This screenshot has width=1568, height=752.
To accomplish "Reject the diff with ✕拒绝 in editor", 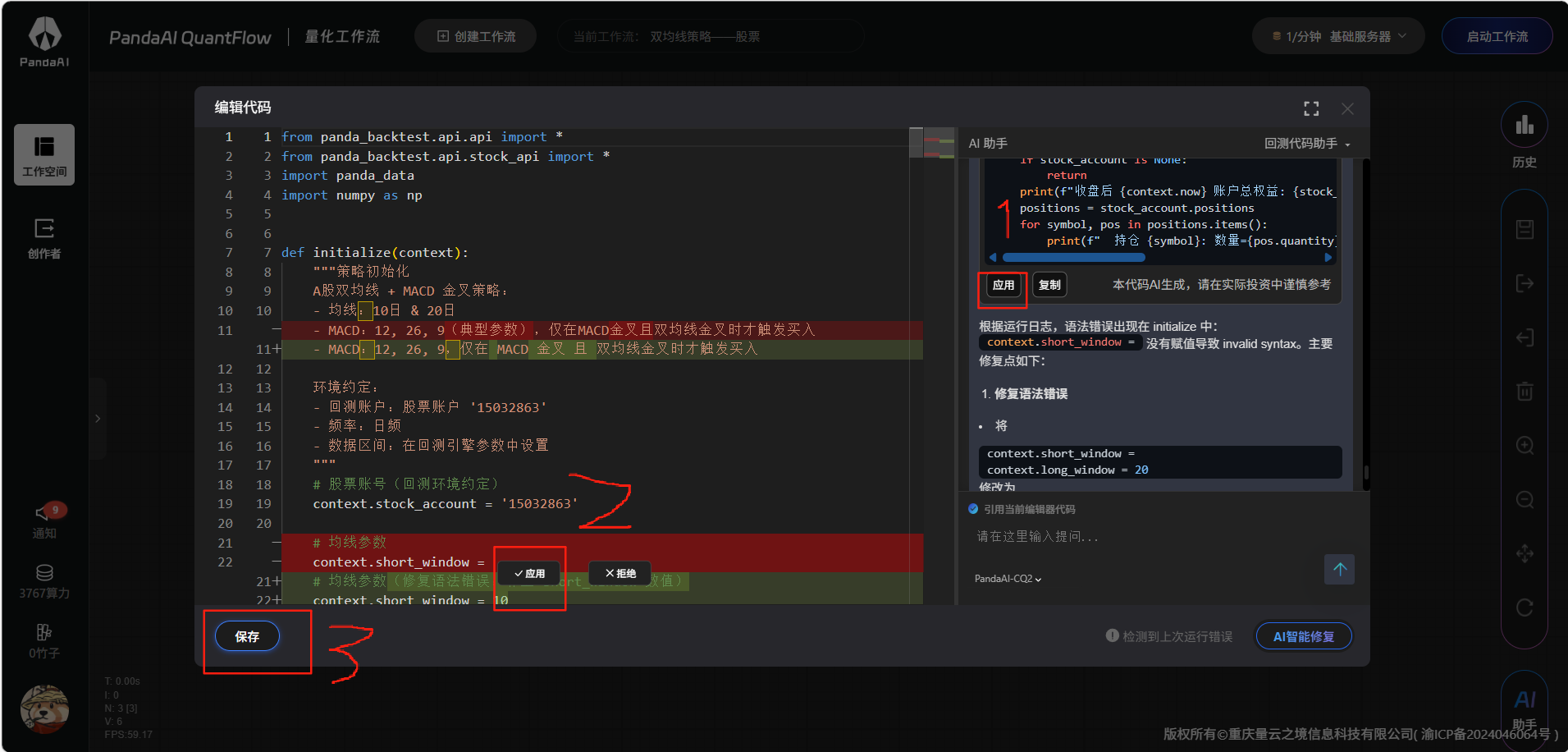I will [620, 573].
